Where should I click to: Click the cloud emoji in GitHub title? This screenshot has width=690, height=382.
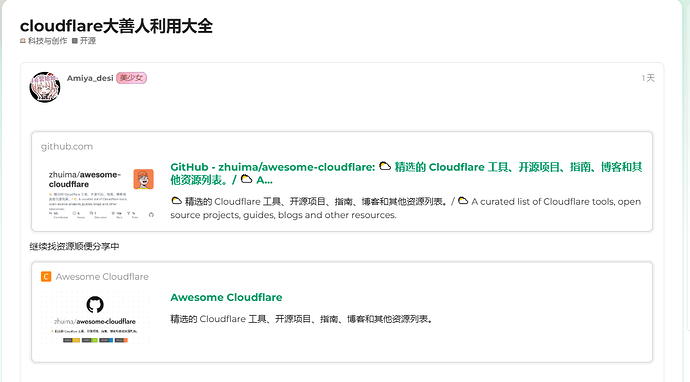tap(385, 166)
